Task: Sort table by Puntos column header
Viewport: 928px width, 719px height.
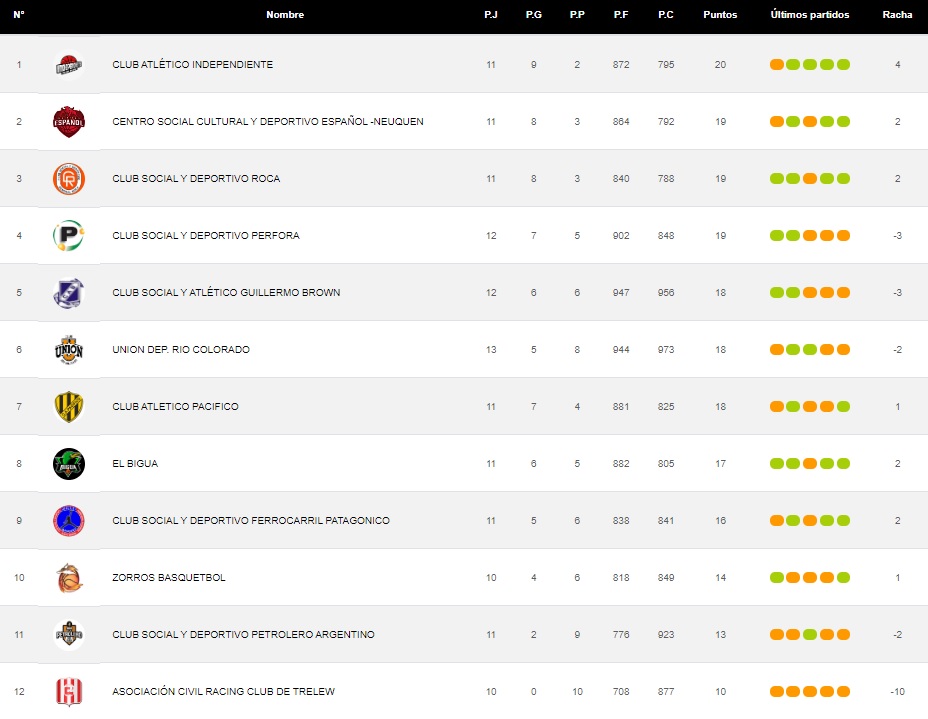Action: click(x=720, y=15)
